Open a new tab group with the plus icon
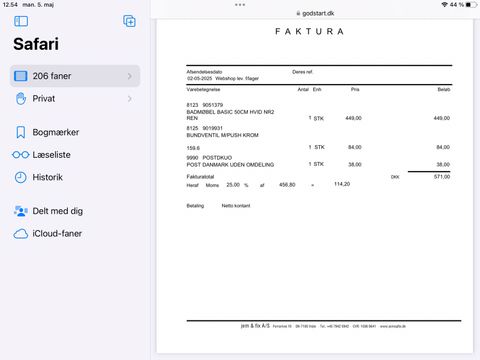This screenshot has height=360, width=480. [x=129, y=21]
